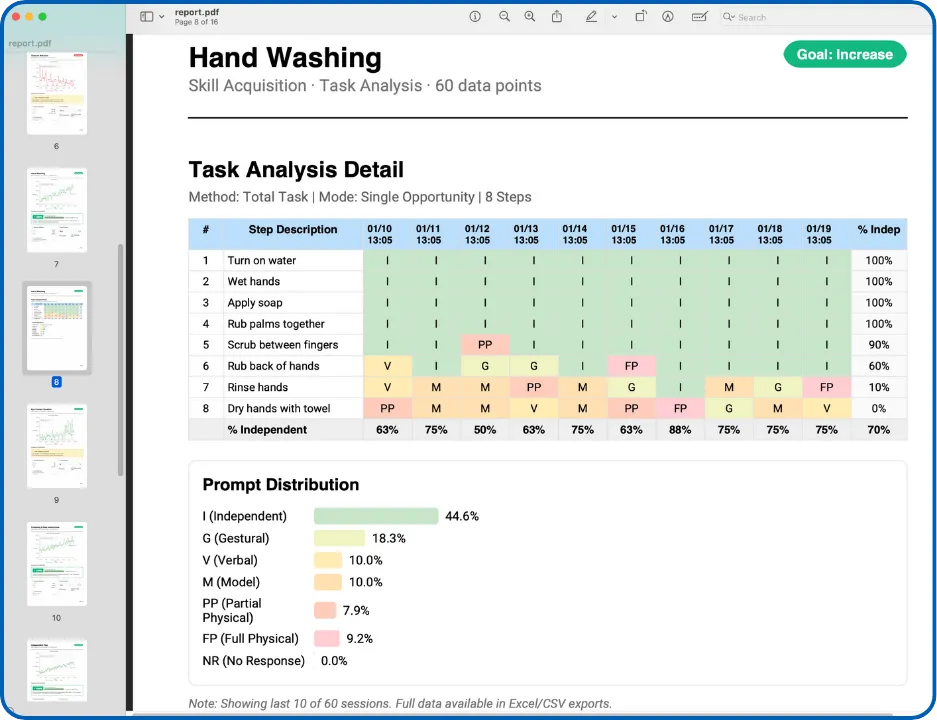Open the annotation pen tool
The height and width of the screenshot is (720, 937).
pos(667,17)
